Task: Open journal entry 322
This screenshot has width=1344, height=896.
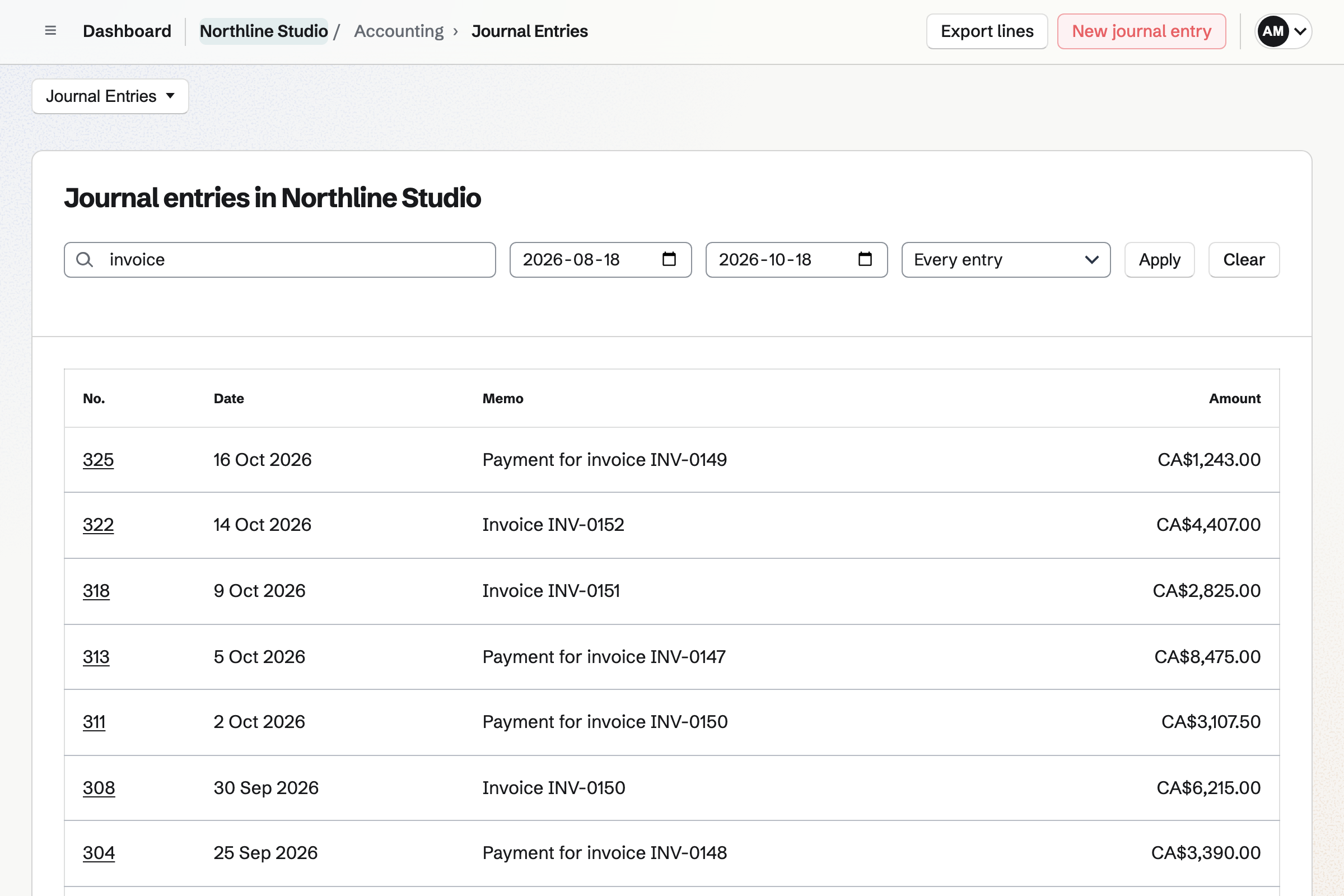Action: pyautogui.click(x=99, y=525)
